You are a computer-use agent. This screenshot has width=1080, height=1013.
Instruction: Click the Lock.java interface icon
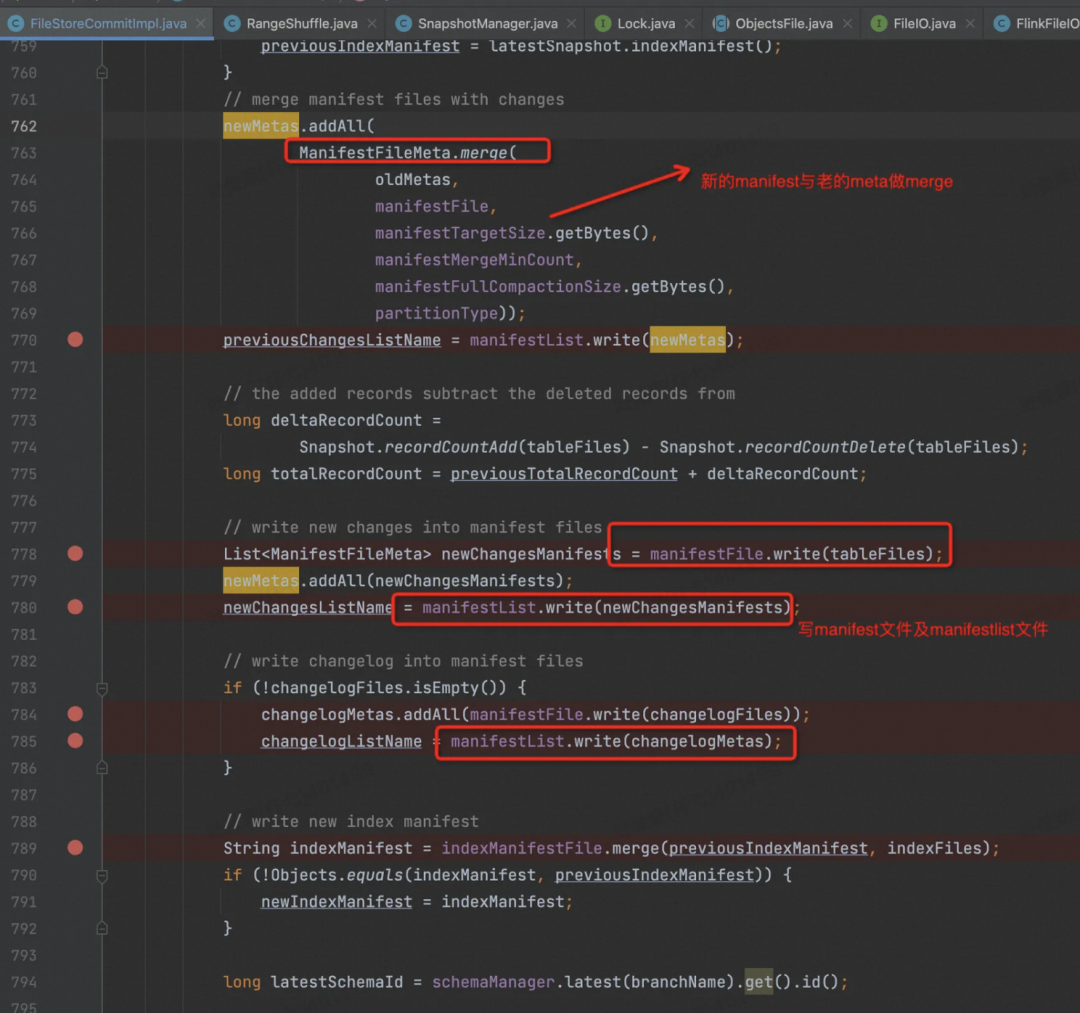(x=603, y=23)
